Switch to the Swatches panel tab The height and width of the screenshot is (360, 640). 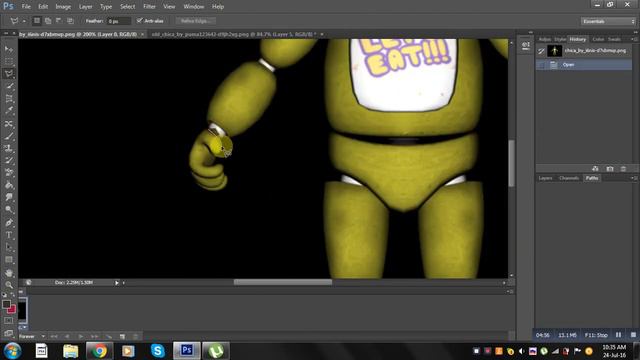coord(614,39)
